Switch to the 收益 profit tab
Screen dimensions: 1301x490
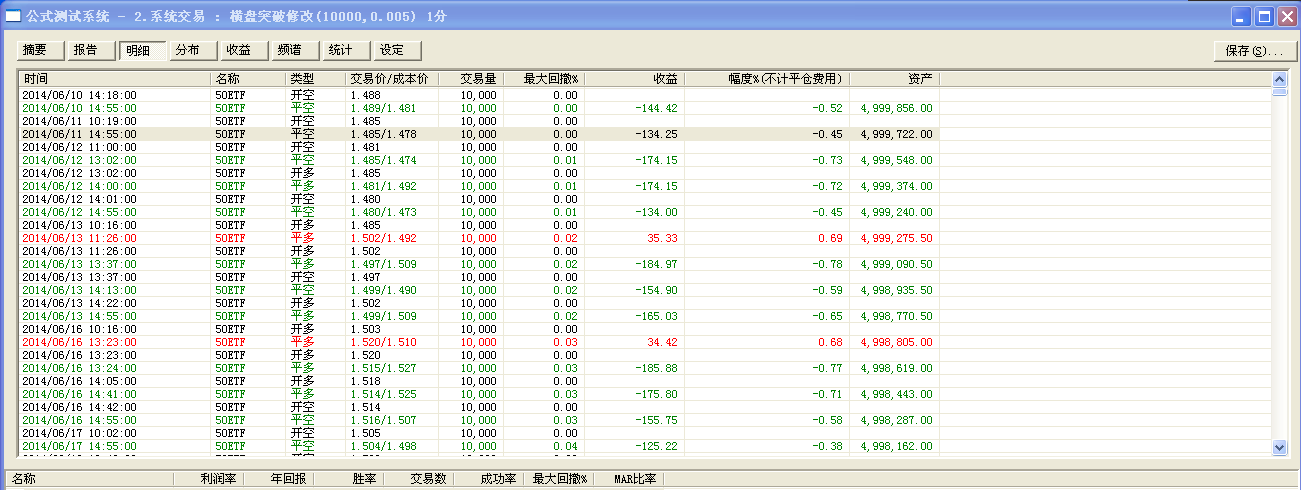coord(243,50)
